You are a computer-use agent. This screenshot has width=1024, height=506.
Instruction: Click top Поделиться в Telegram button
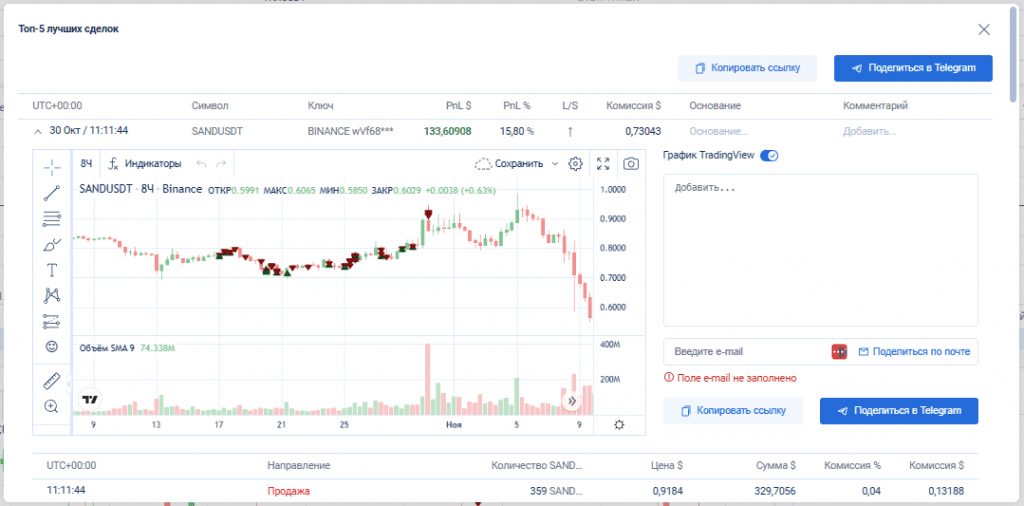[913, 68]
